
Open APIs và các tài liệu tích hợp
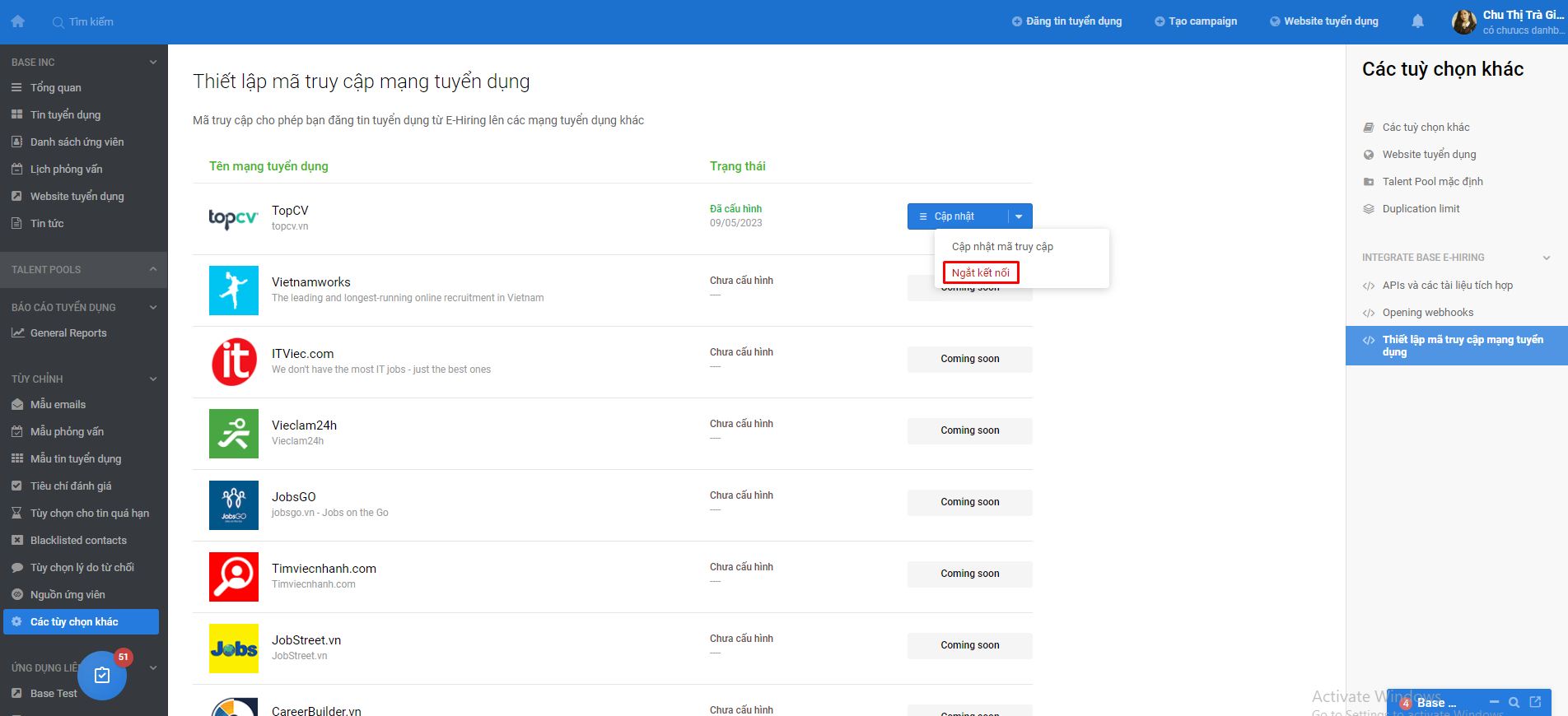pyautogui.click(x=1447, y=286)
